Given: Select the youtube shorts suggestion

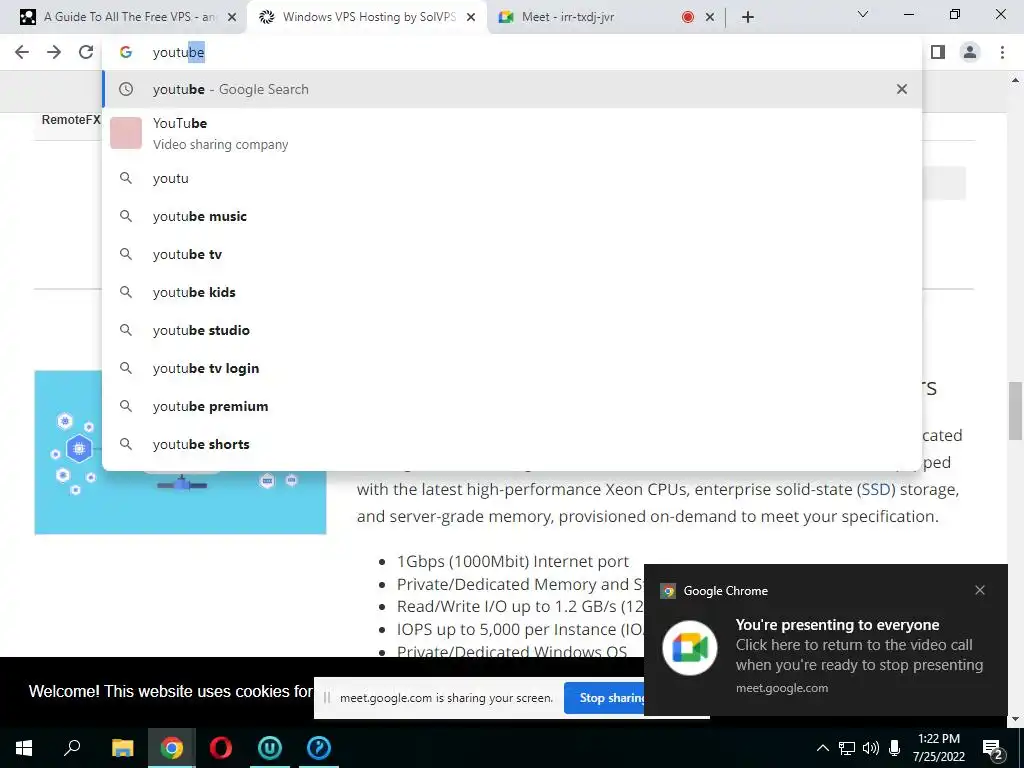Looking at the screenshot, I should coord(511,444).
